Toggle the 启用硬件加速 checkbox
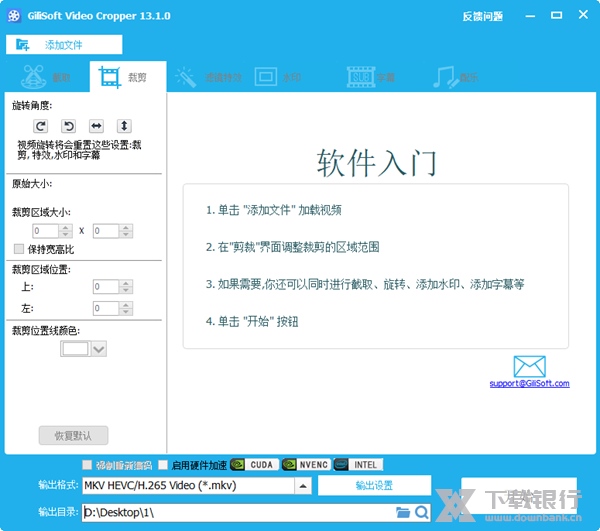 pos(163,465)
